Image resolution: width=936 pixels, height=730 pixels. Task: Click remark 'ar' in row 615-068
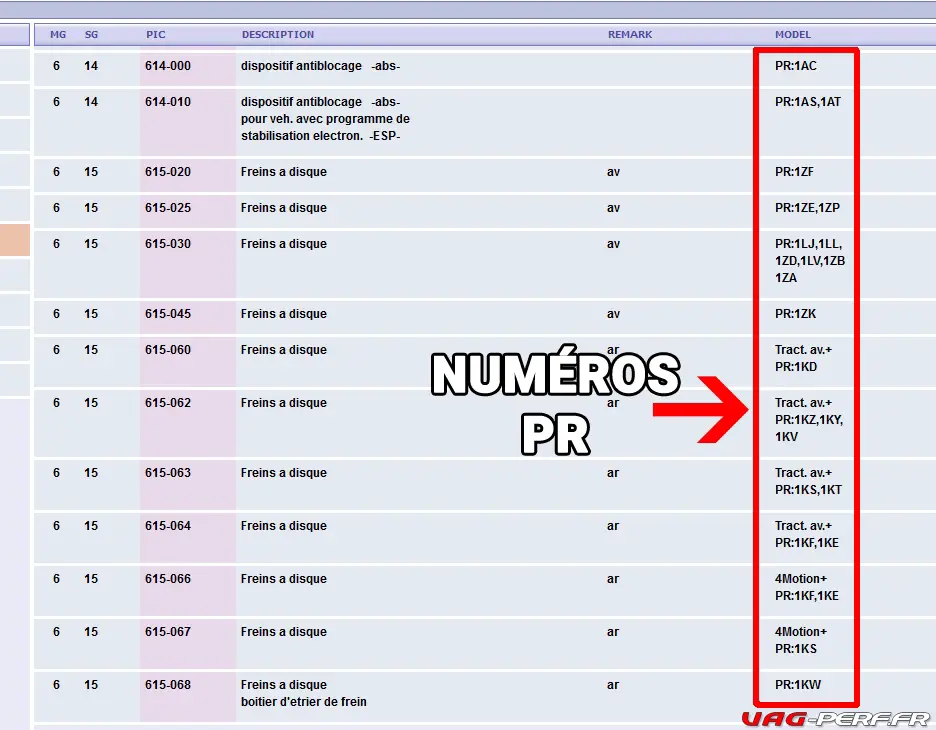612,685
